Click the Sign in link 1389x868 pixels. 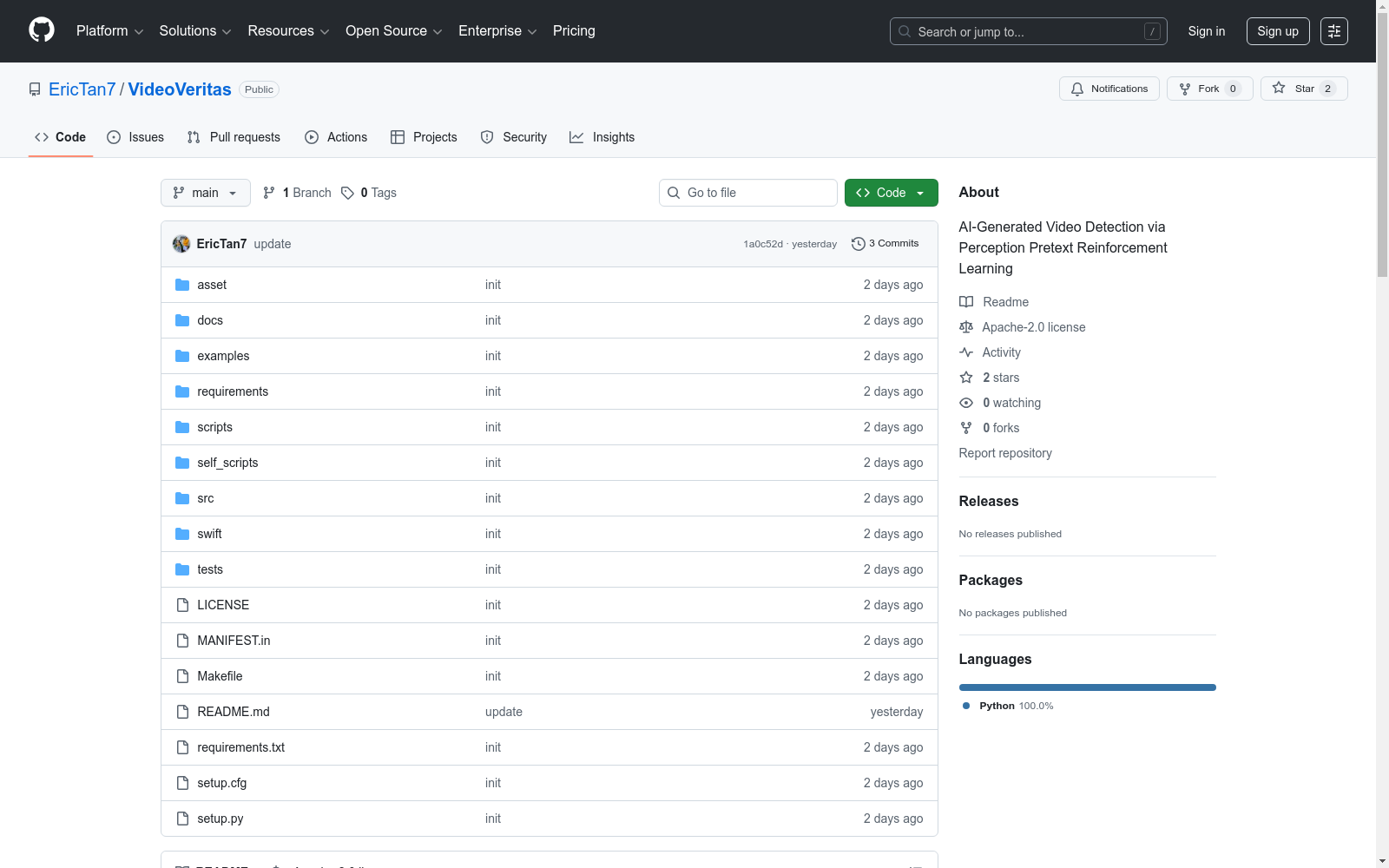coord(1207,31)
